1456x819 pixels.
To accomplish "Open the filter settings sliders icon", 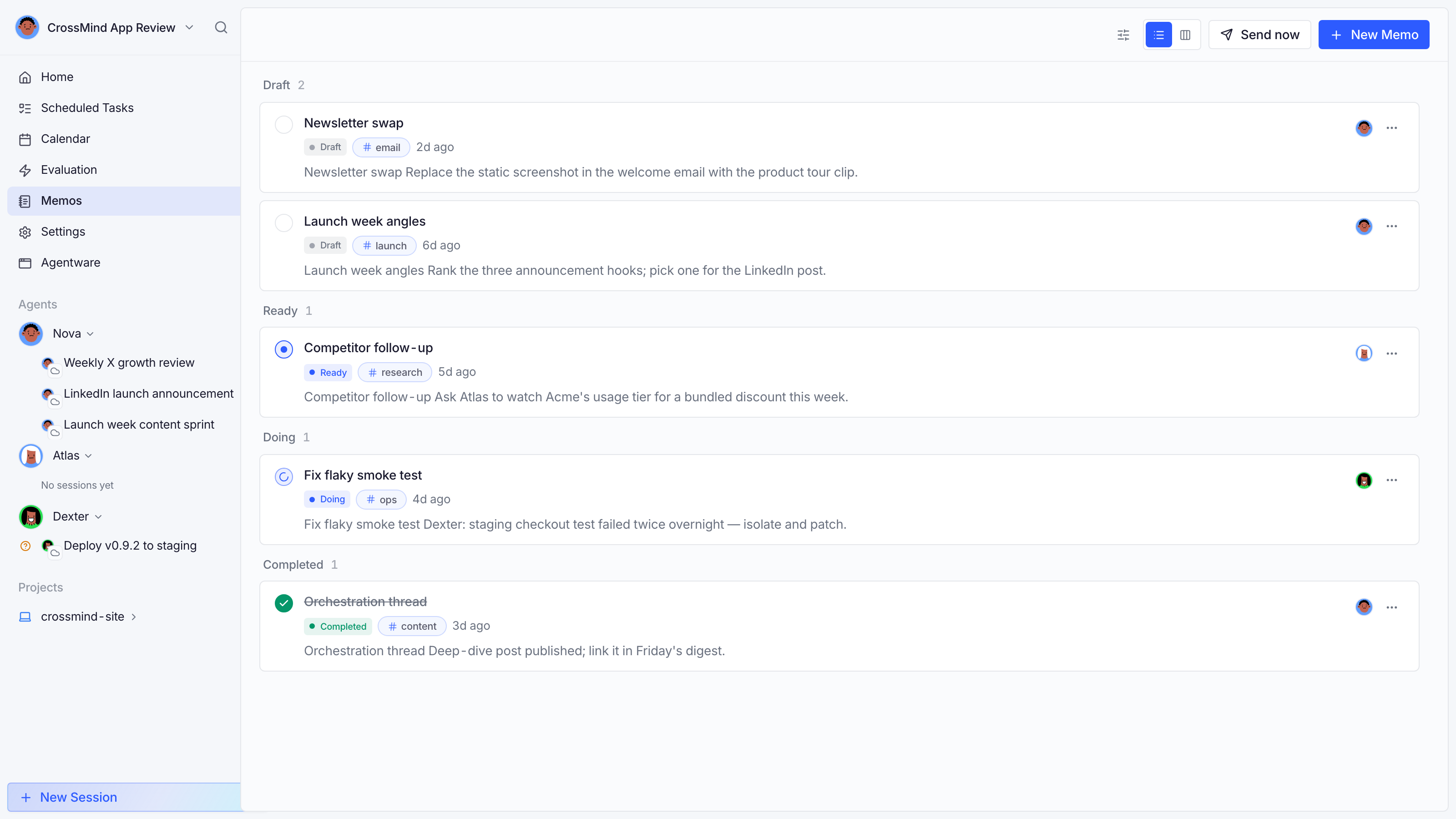I will [1123, 35].
